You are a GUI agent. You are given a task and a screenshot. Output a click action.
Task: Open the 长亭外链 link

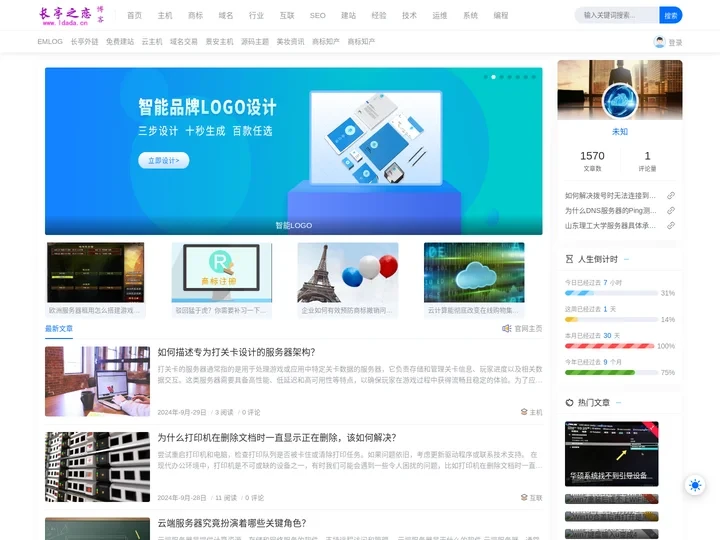click(84, 41)
